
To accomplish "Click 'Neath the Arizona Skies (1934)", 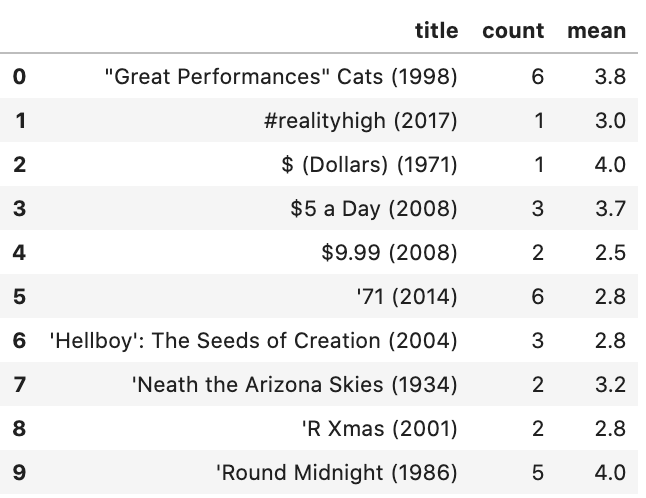I will click(x=295, y=385).
